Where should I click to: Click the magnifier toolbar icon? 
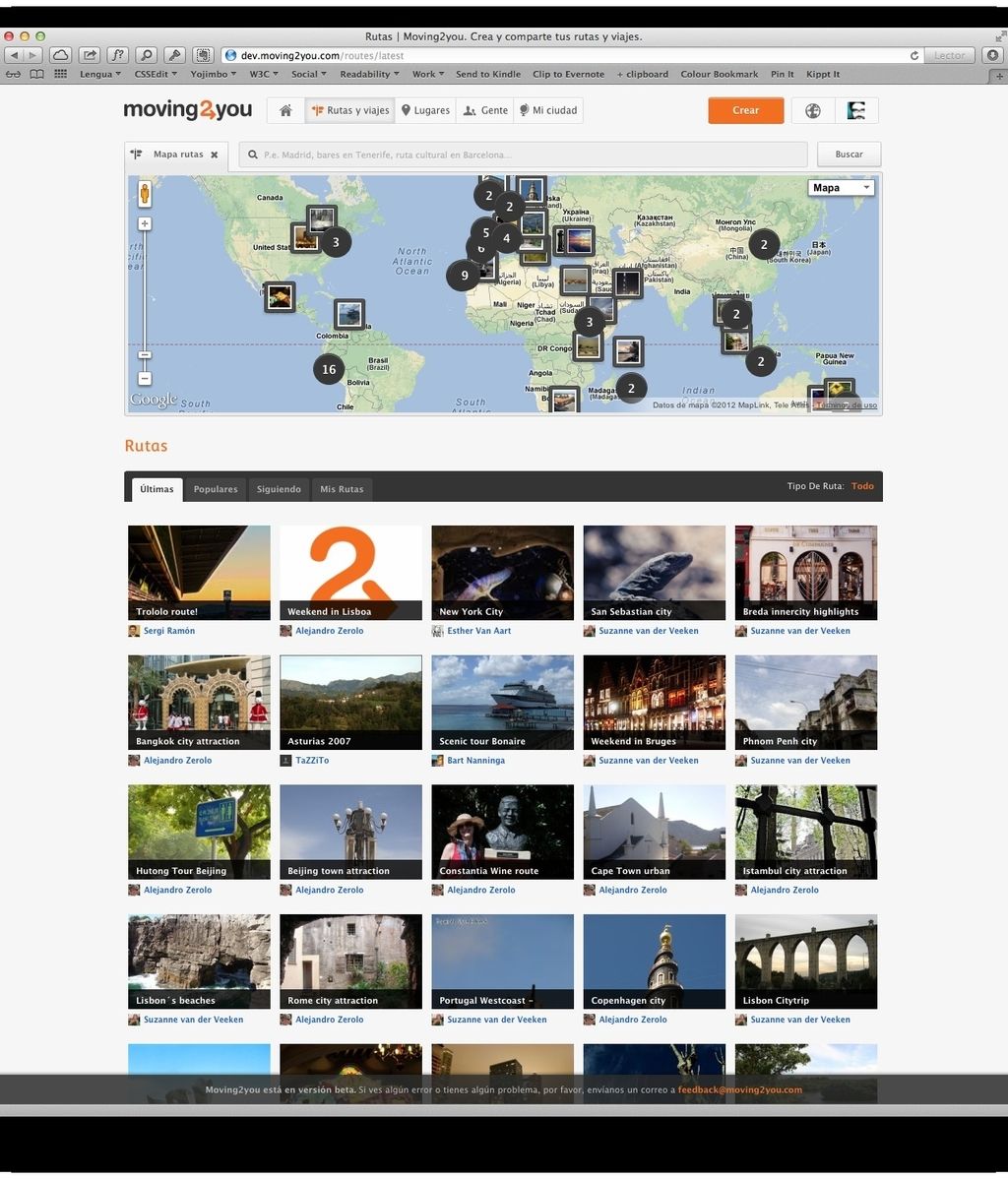click(147, 56)
